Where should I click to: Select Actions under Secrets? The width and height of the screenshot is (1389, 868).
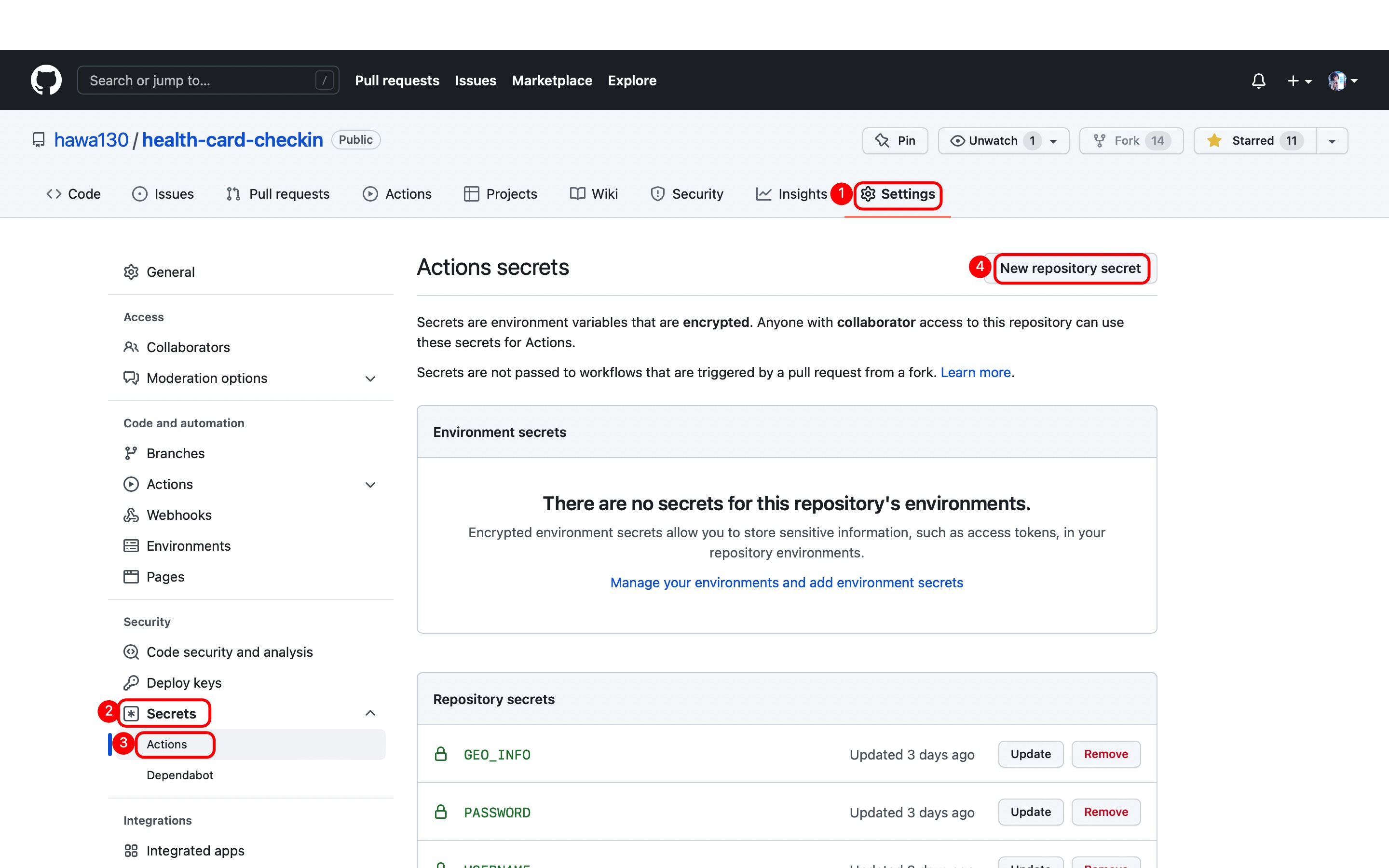[x=250, y=745]
